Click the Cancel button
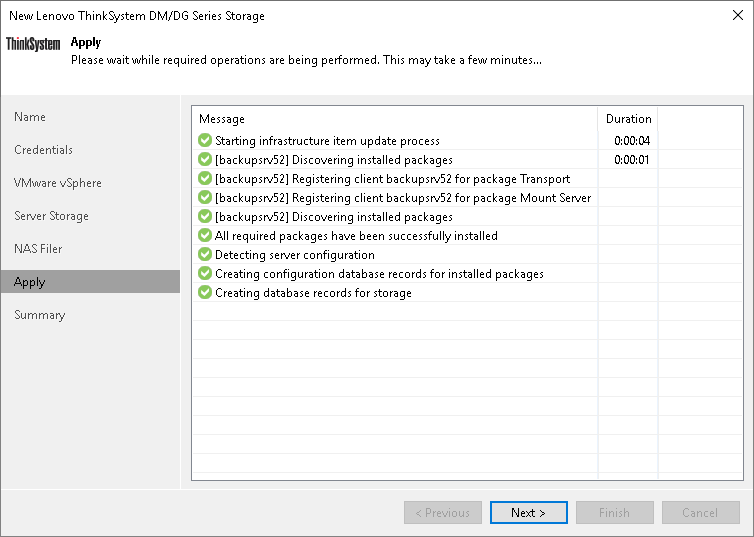This screenshot has width=754, height=537. point(701,512)
